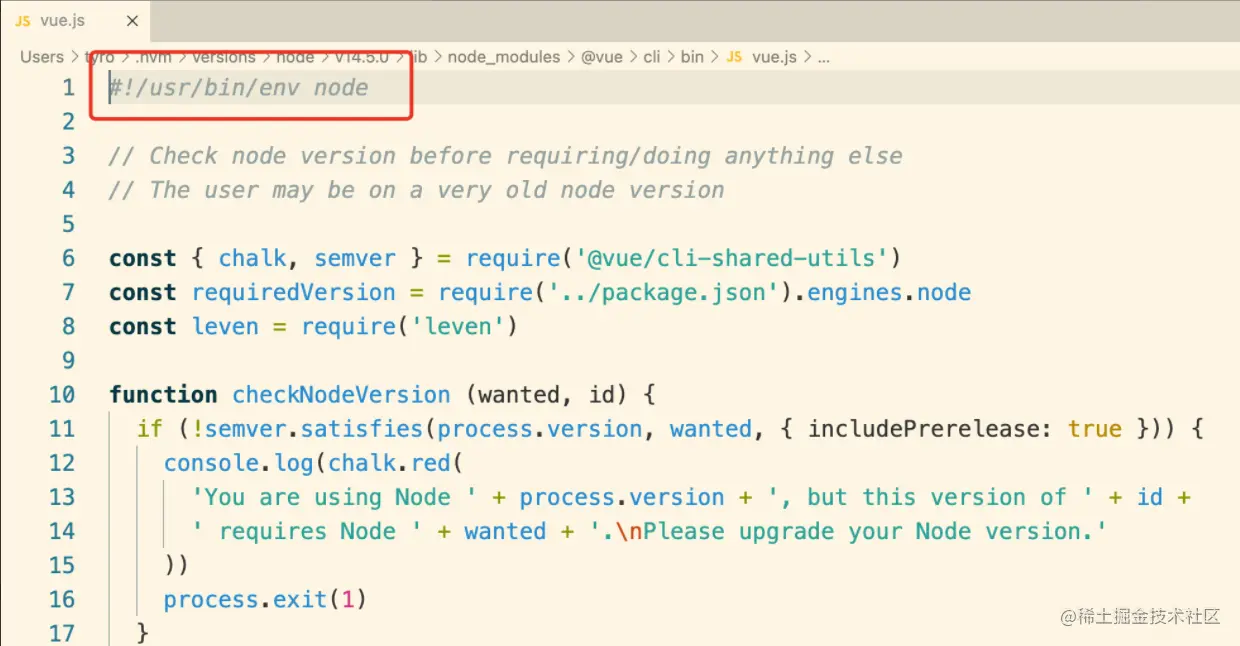
Task: Click the shebang '#!/usr/bin/env node' text
Action: pyautogui.click(x=239, y=88)
